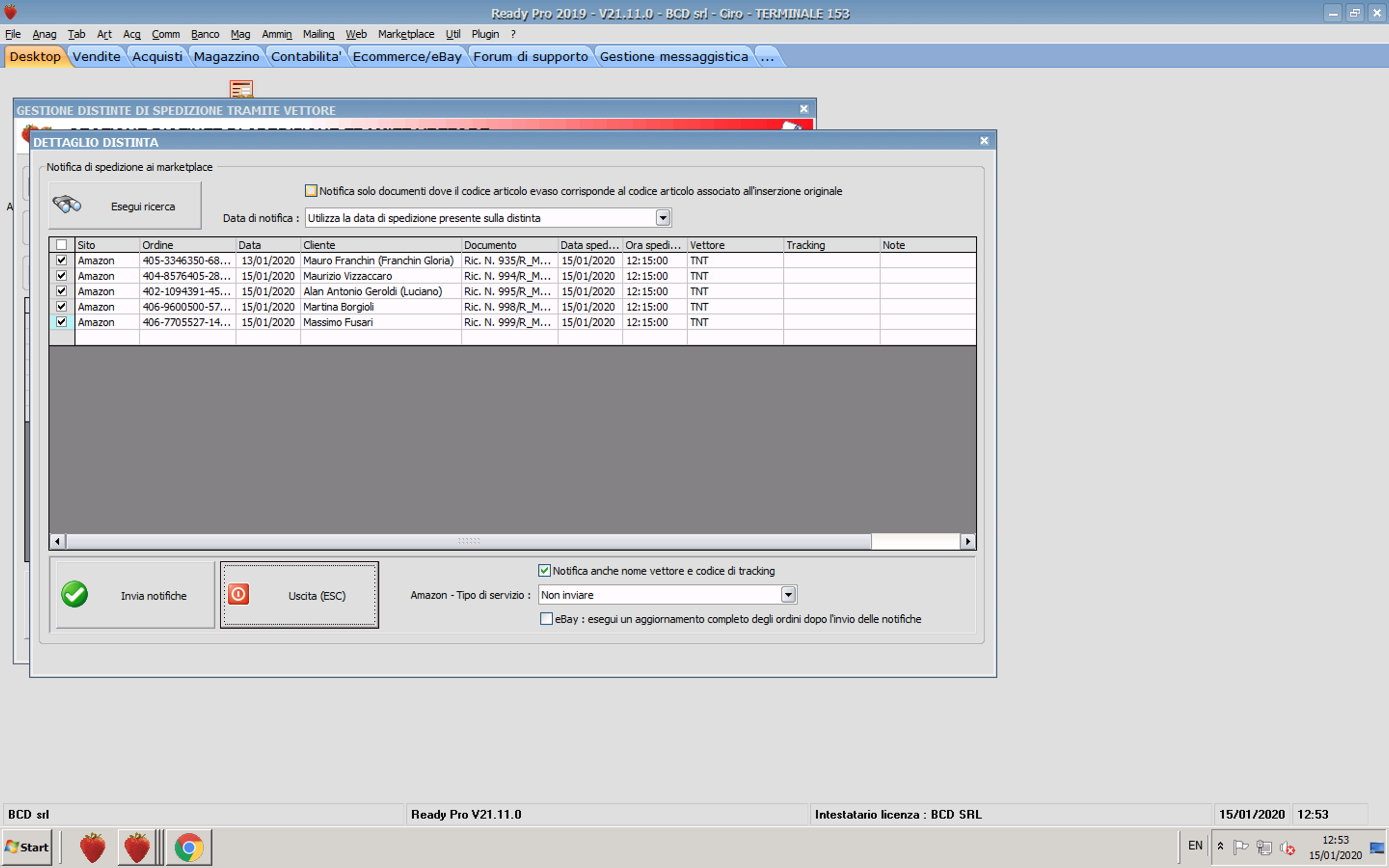Open the Mailing menu
The image size is (1389, 868).
(x=318, y=34)
